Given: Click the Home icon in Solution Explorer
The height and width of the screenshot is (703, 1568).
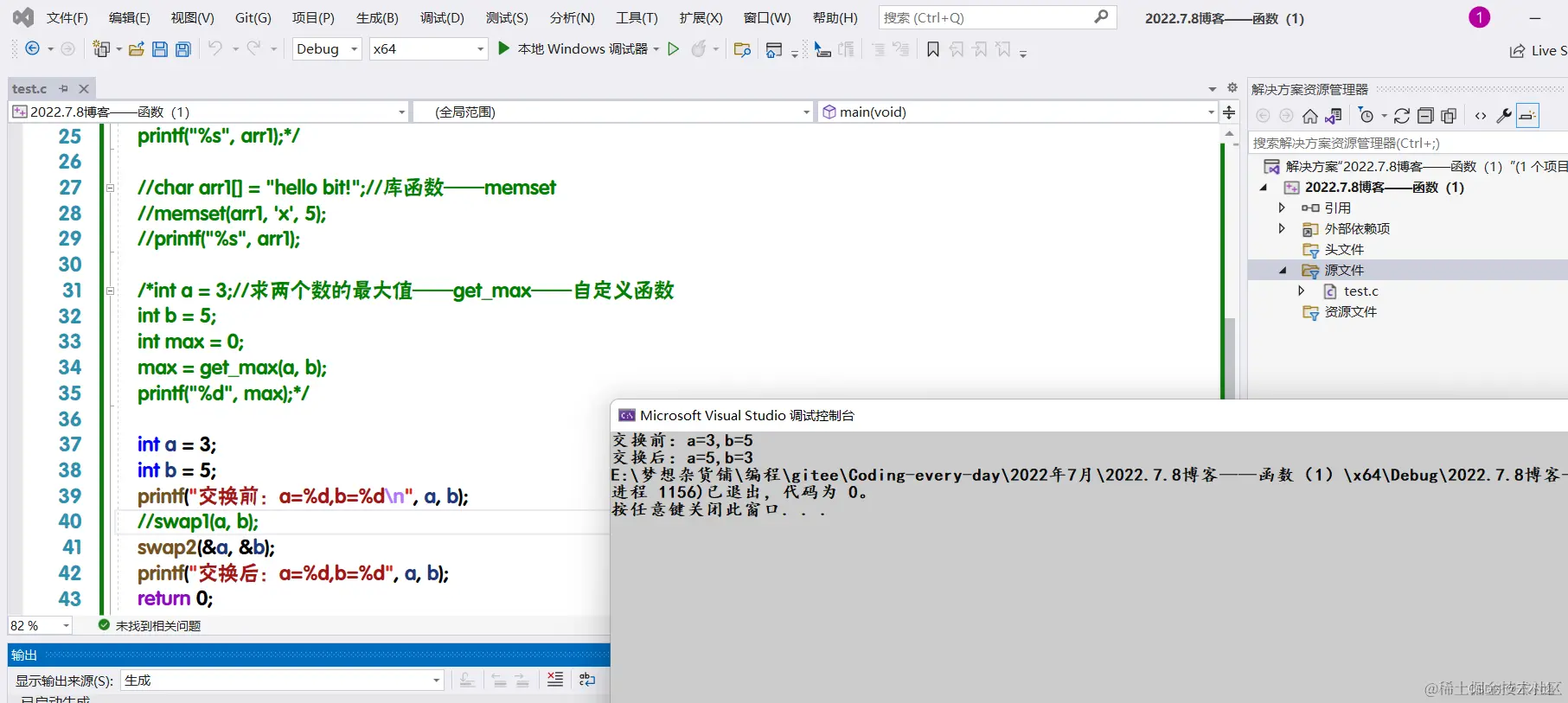Looking at the screenshot, I should click(1310, 116).
